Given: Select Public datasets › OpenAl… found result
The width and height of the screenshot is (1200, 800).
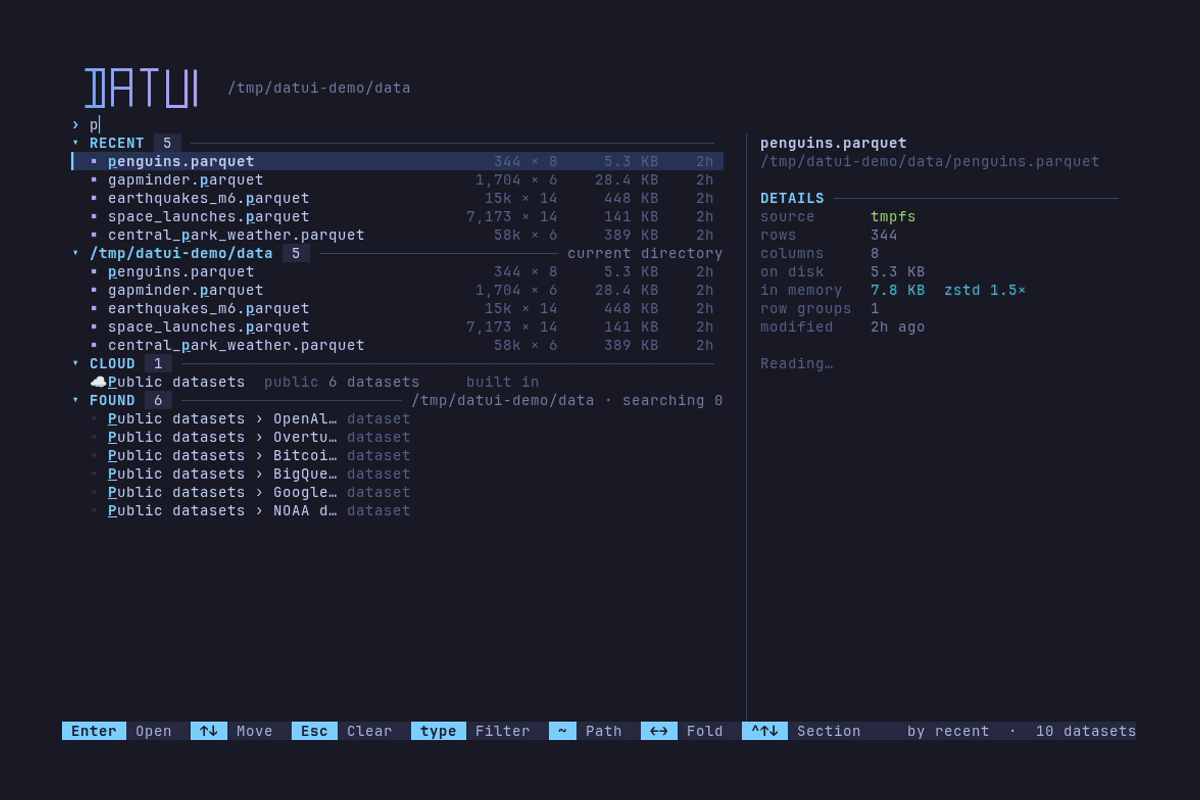Looking at the screenshot, I should coord(397,418).
